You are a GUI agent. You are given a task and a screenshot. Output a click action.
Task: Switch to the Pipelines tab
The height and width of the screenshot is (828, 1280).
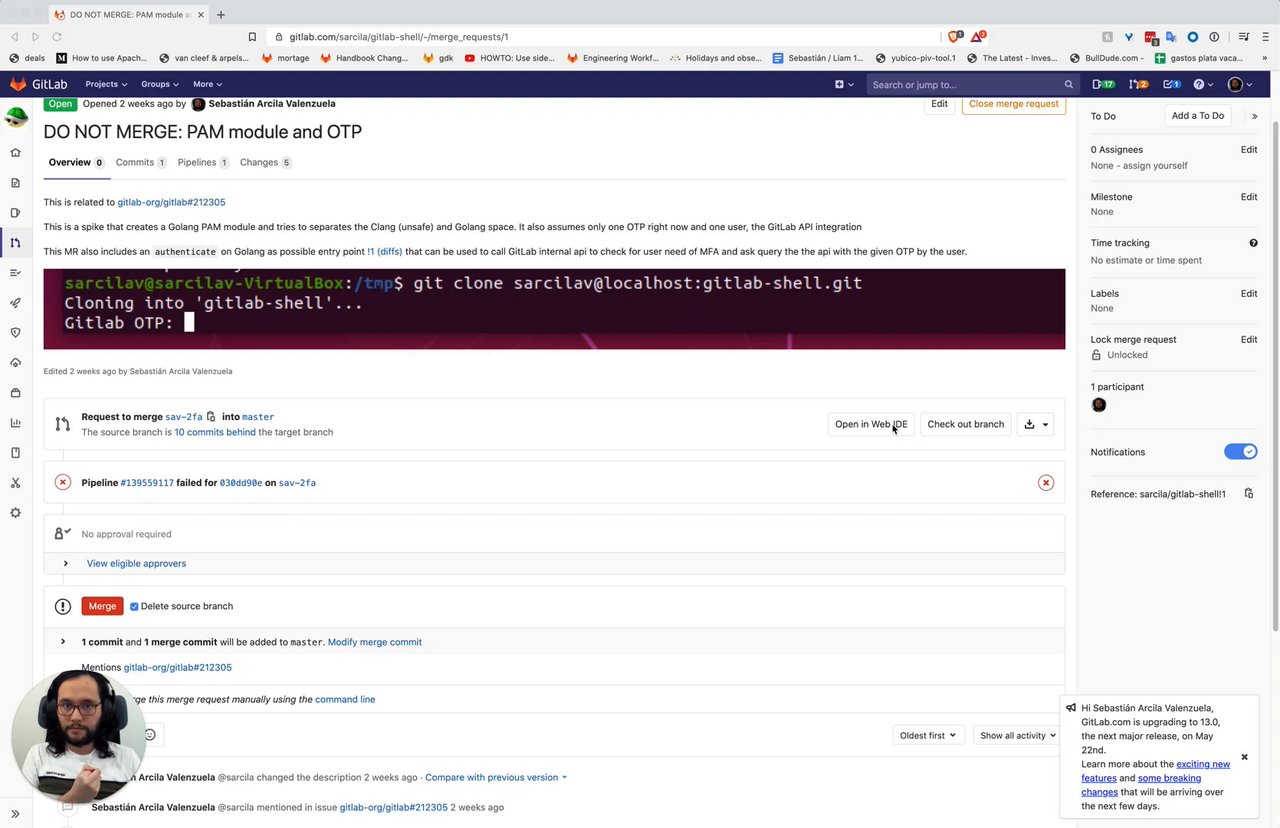(x=203, y=162)
